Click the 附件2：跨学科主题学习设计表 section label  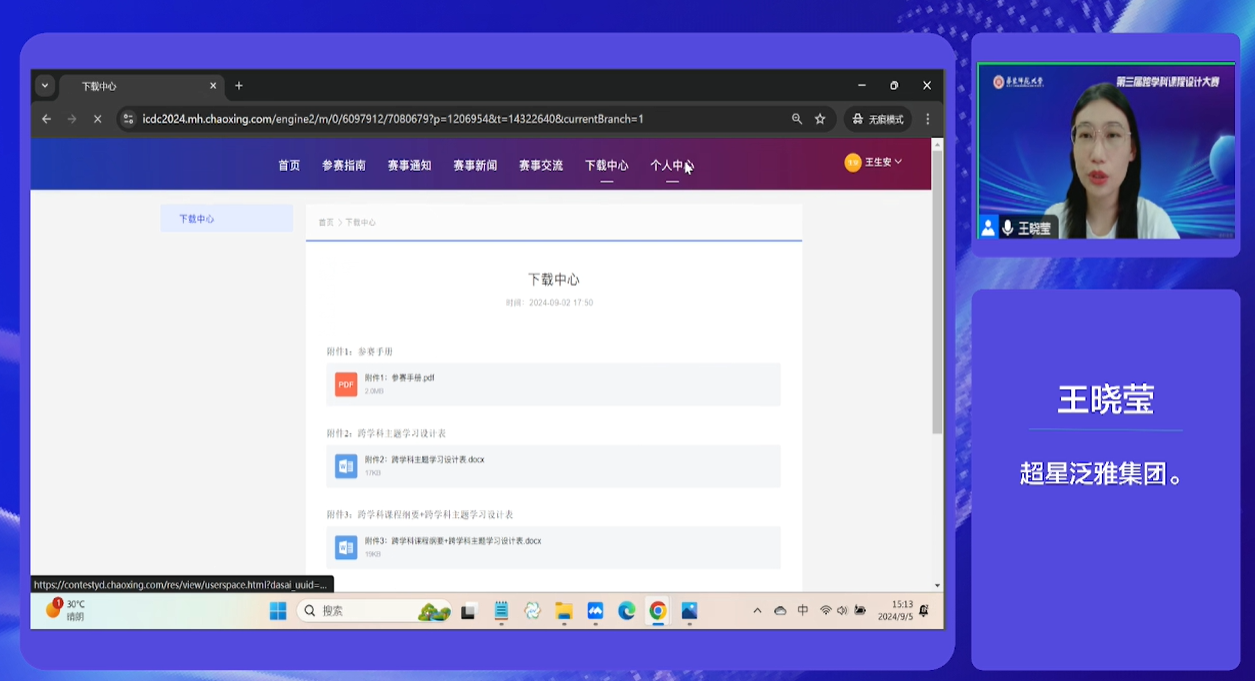tap(386, 434)
